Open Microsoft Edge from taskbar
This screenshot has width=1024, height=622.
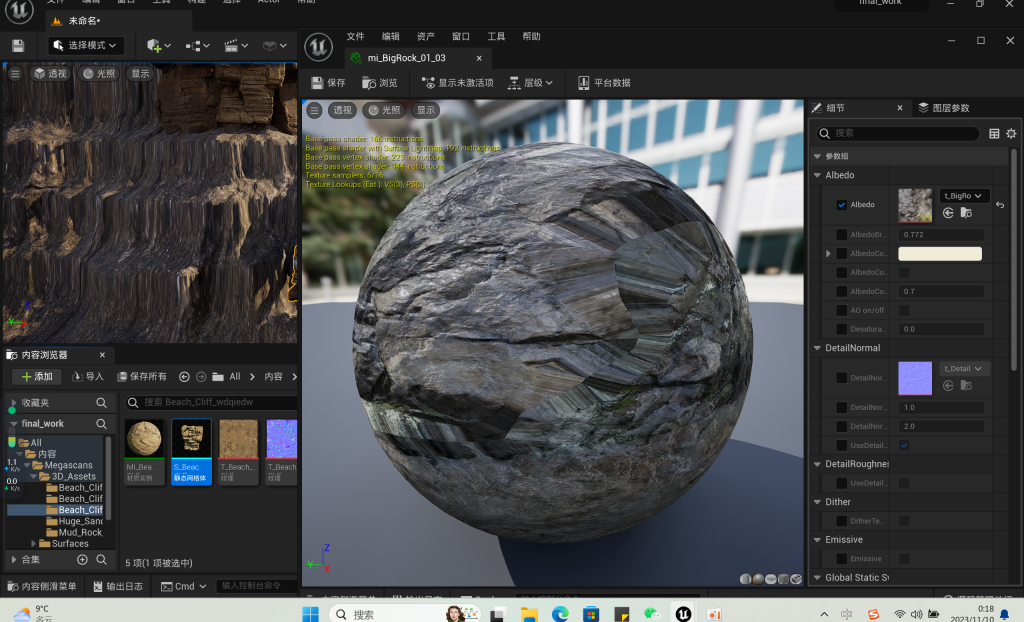click(x=560, y=614)
